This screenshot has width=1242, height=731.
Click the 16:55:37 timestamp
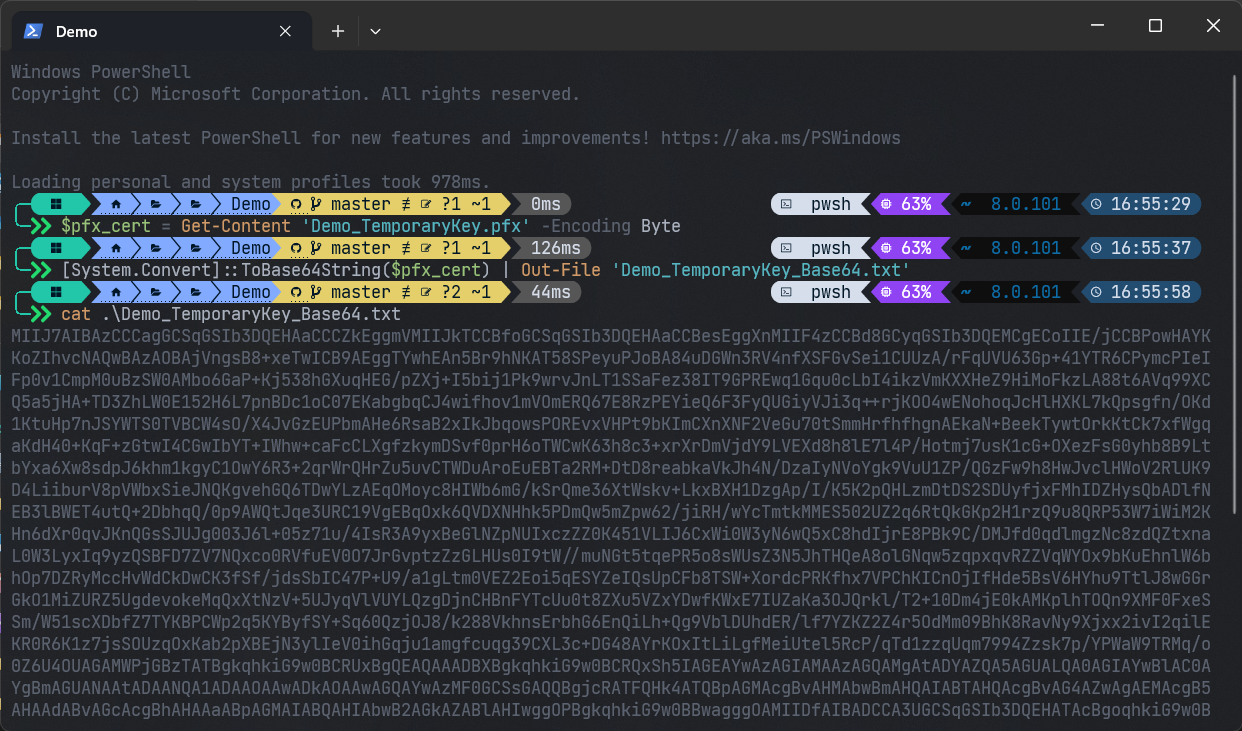[x=1150, y=248]
